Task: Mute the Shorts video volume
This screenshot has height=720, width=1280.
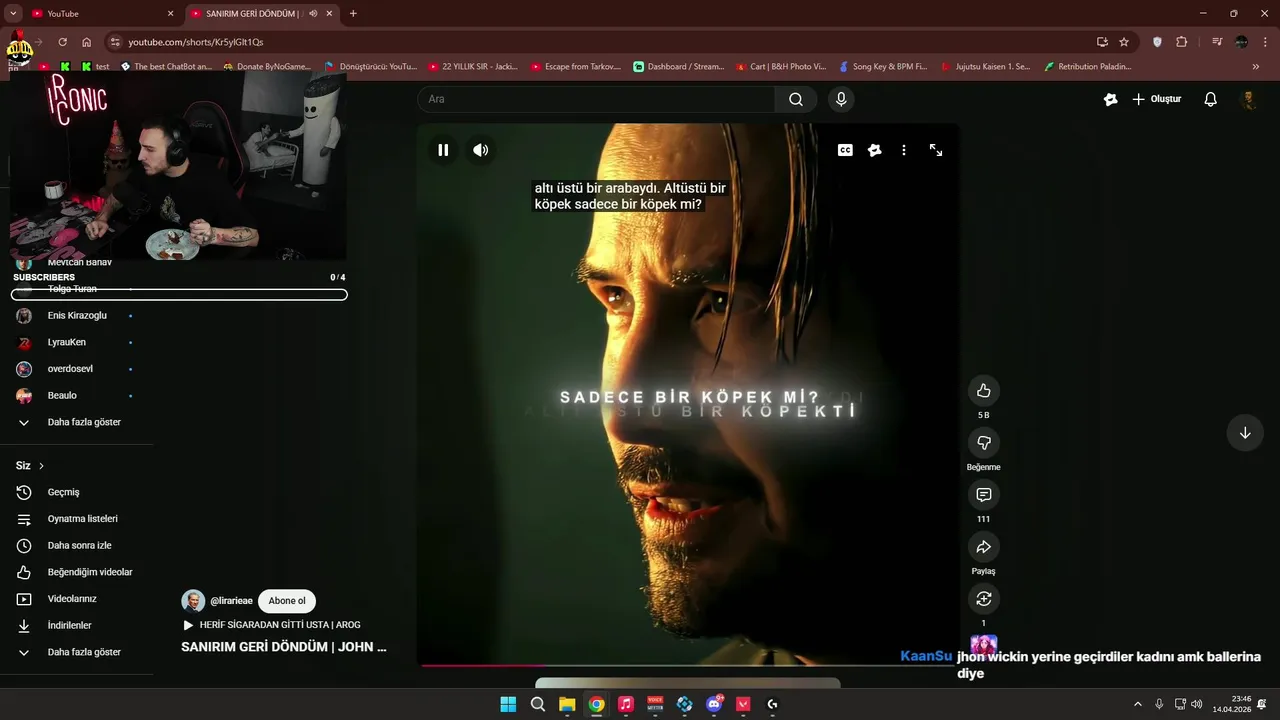Action: [481, 150]
